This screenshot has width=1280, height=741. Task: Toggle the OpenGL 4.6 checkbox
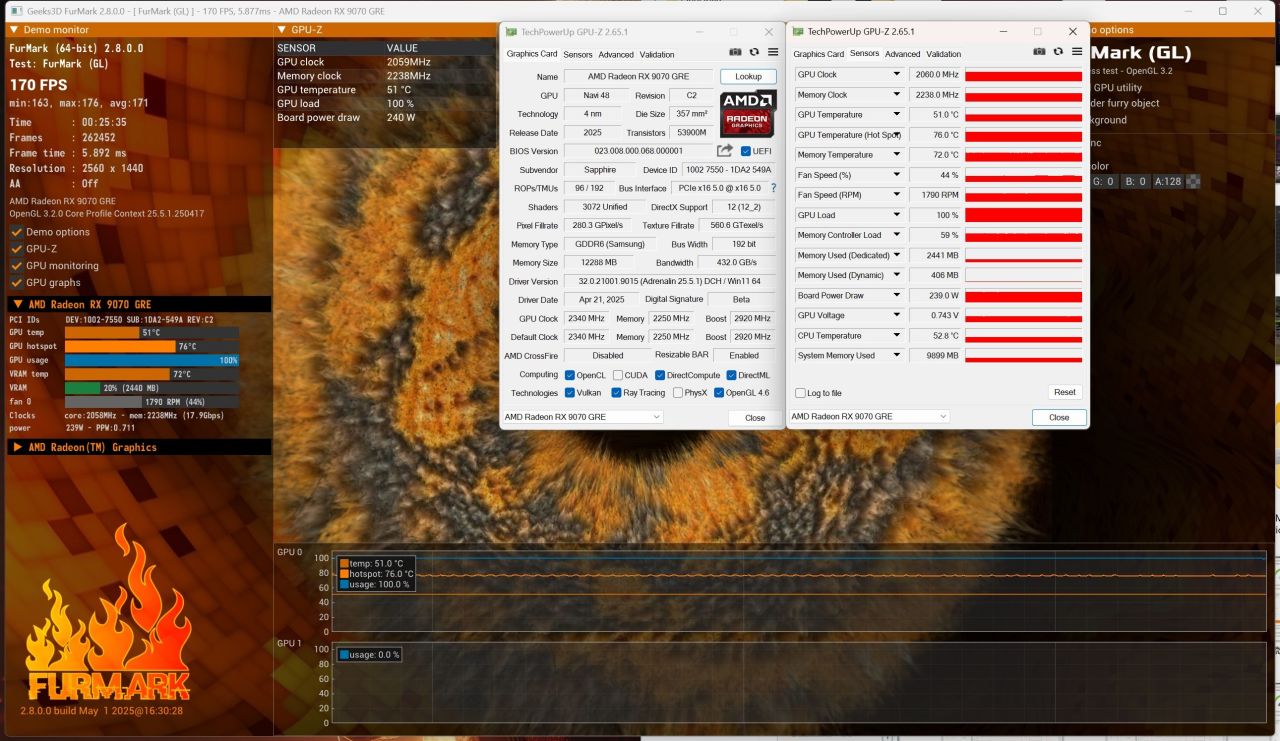pos(719,393)
